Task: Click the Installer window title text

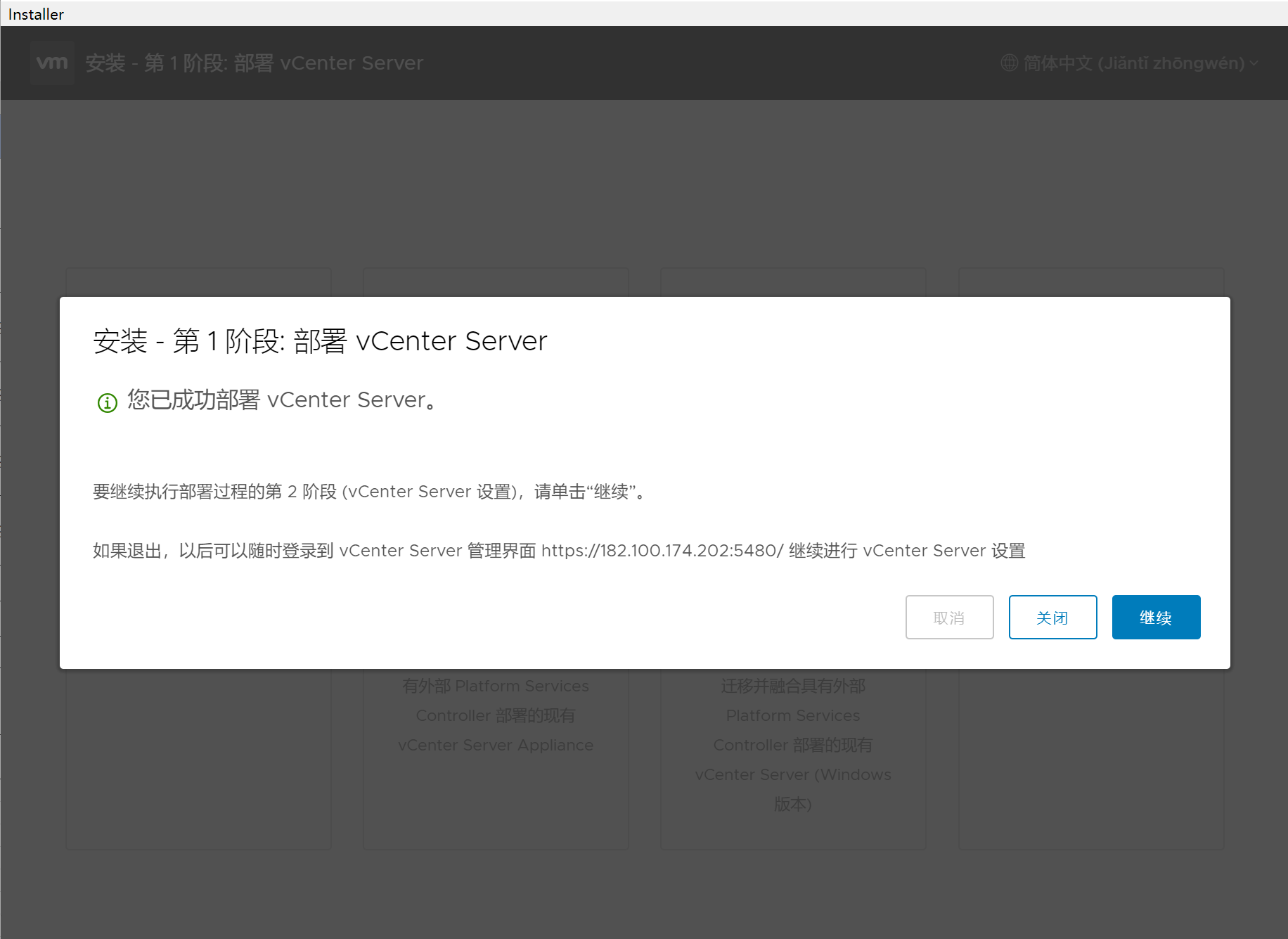Action: [36, 14]
